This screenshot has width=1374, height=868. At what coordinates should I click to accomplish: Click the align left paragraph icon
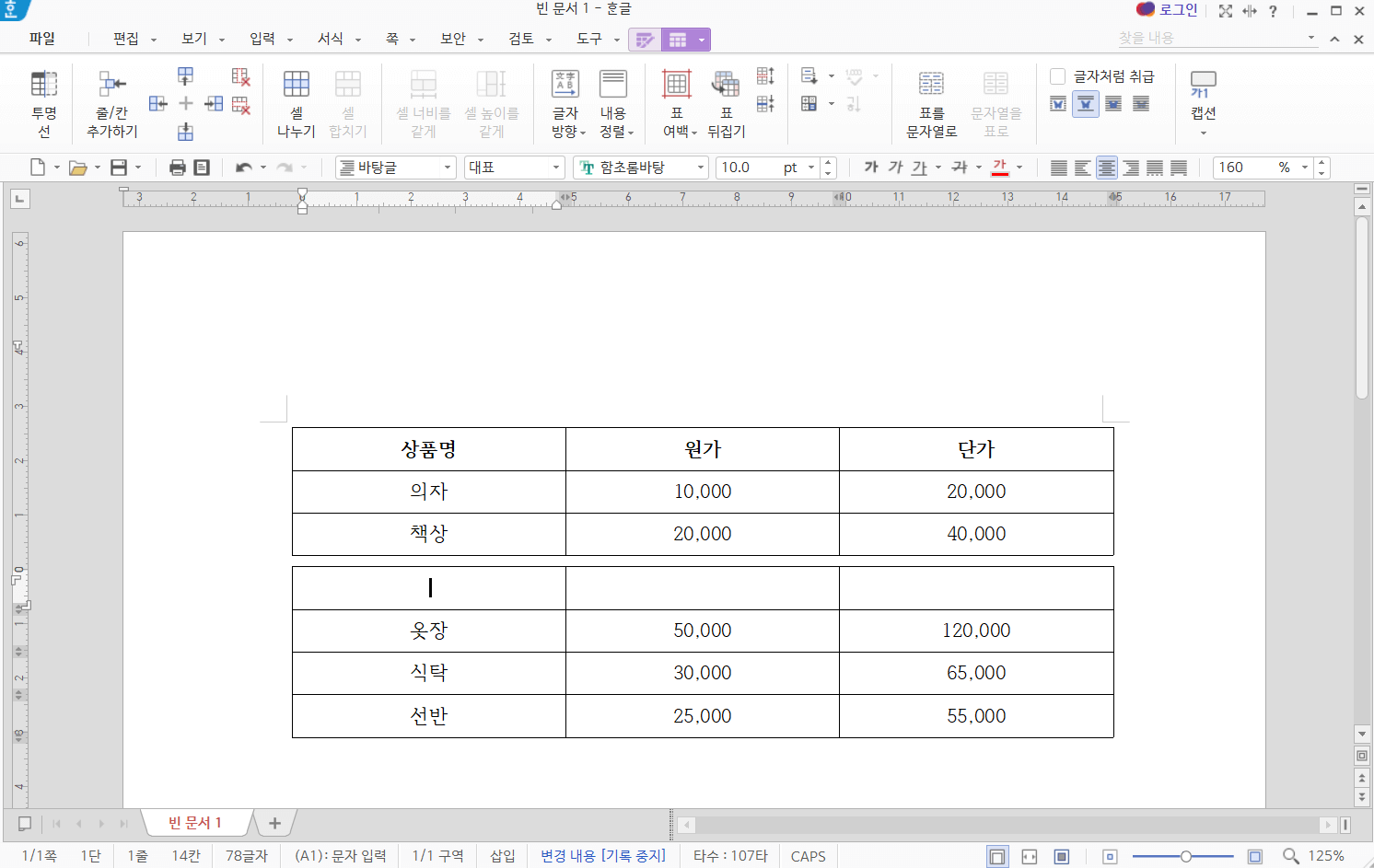pos(1083,168)
